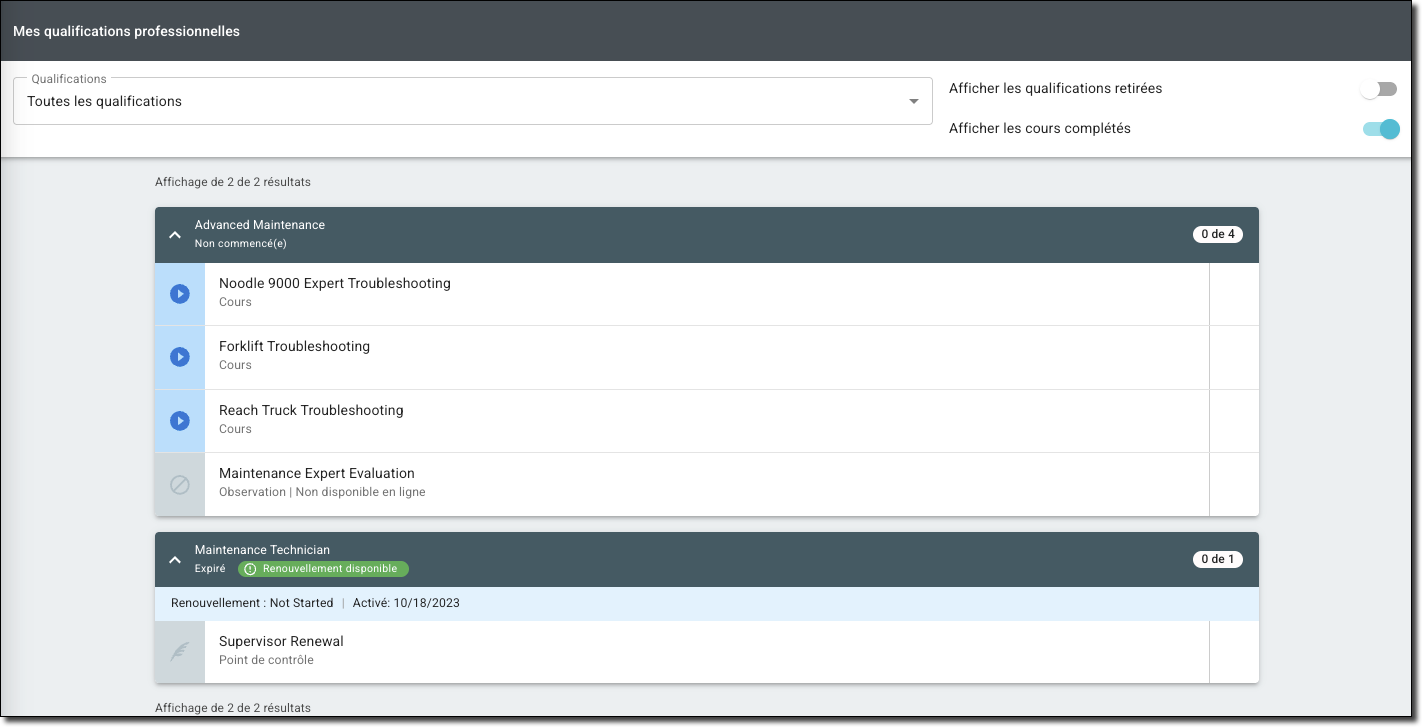Viewport: 1422px width, 727px height.
Task: Click the 0 de 4 progress badge
Action: click(1217, 235)
